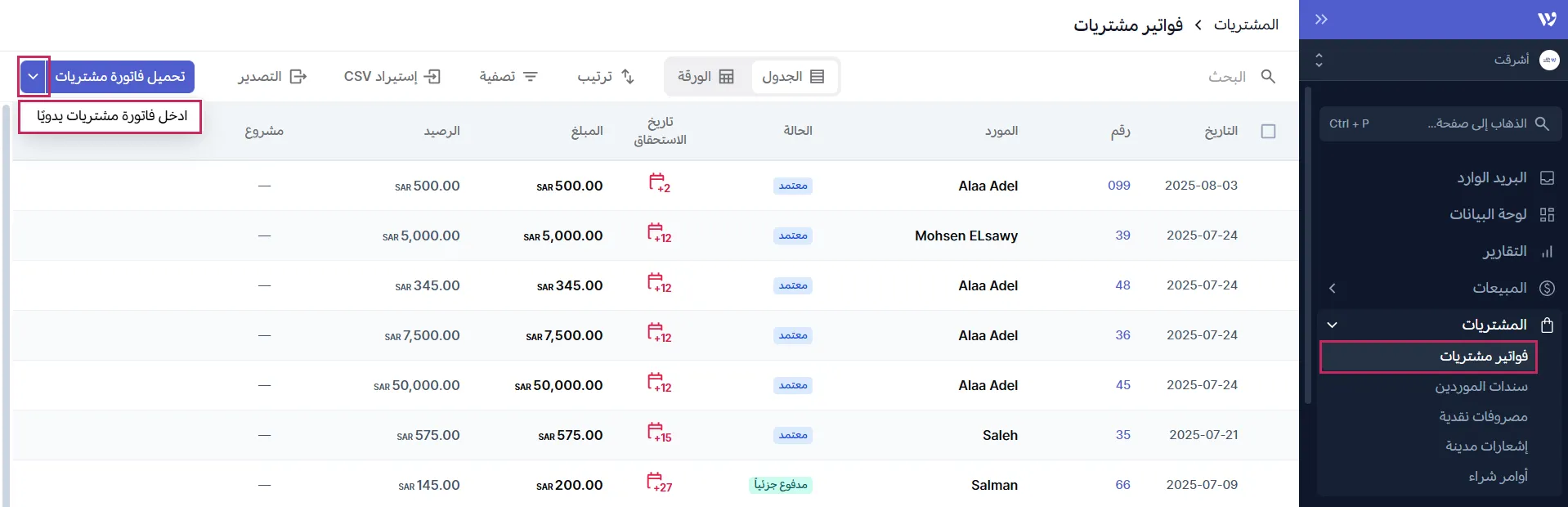Expand the Sales (المبيعات) sidebar section
Viewport: 1568px width, 507px height.
point(1333,288)
